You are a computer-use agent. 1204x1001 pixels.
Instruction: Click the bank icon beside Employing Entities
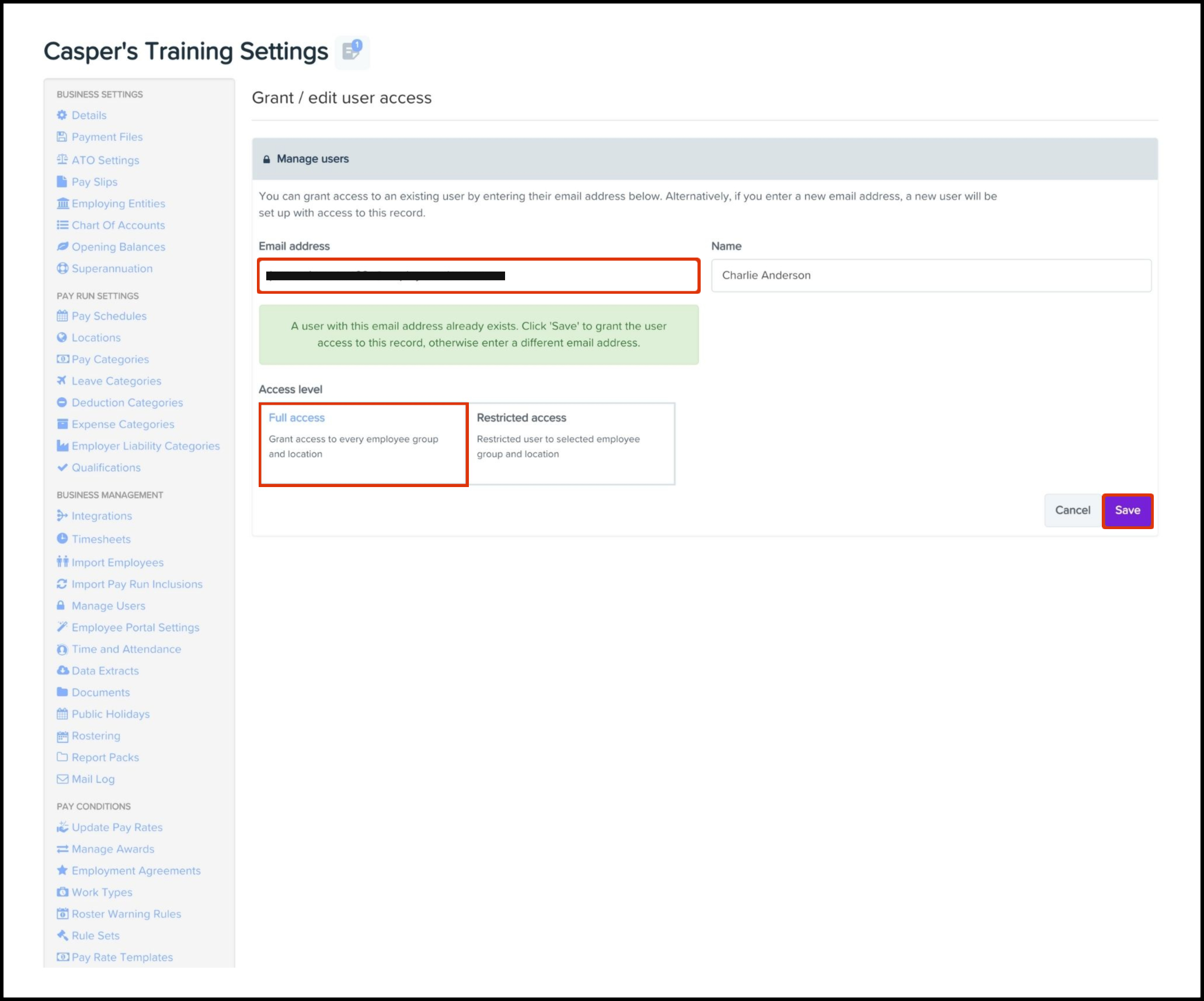(x=62, y=203)
